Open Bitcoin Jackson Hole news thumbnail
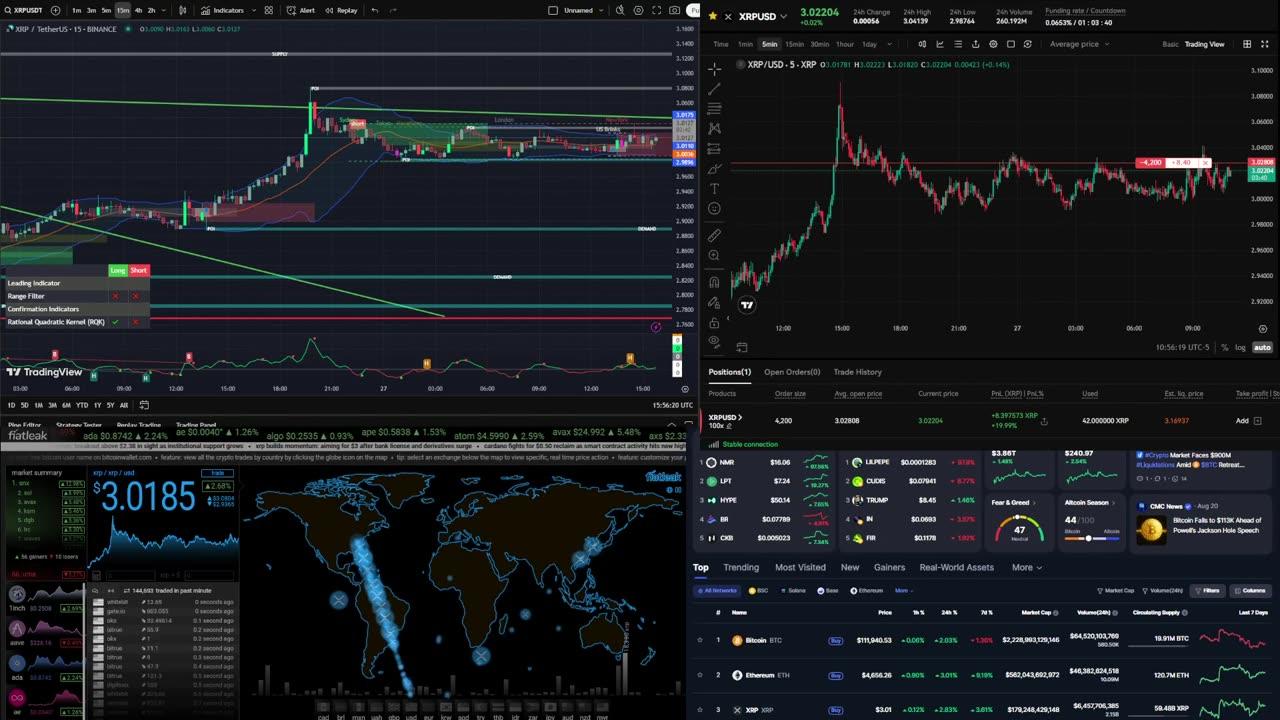Viewport: 1280px width, 720px height. 1151,530
